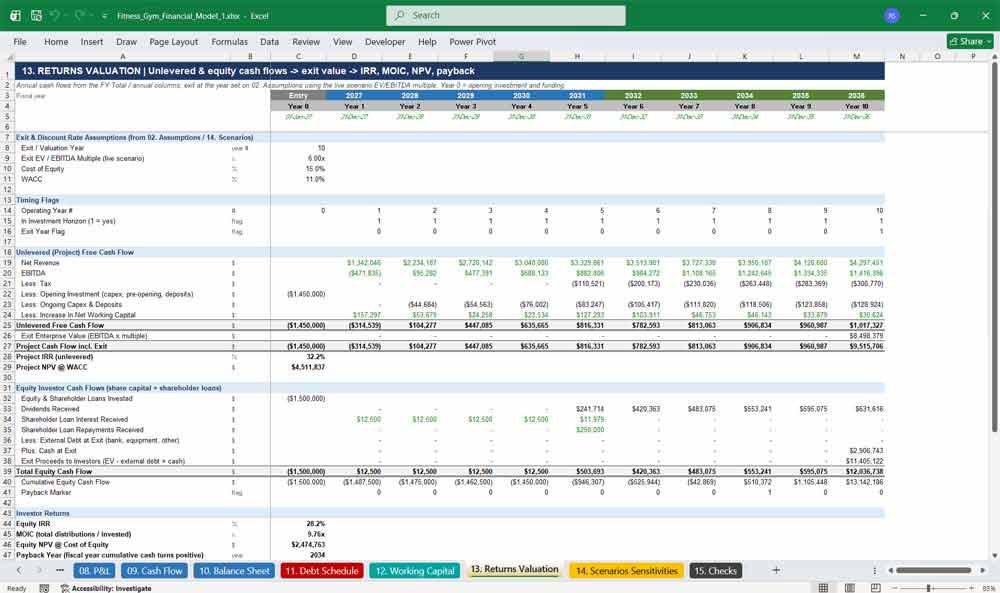
Task: Click inside the Search box
Action: click(x=506, y=15)
